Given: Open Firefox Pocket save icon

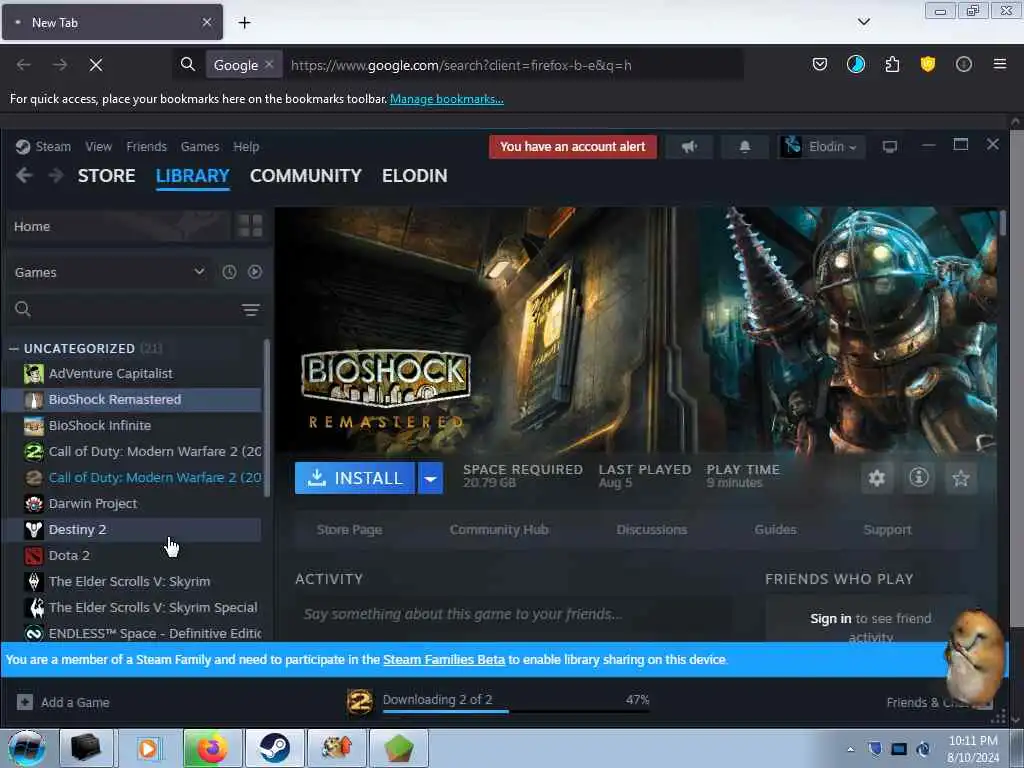Looking at the screenshot, I should click(x=820, y=64).
